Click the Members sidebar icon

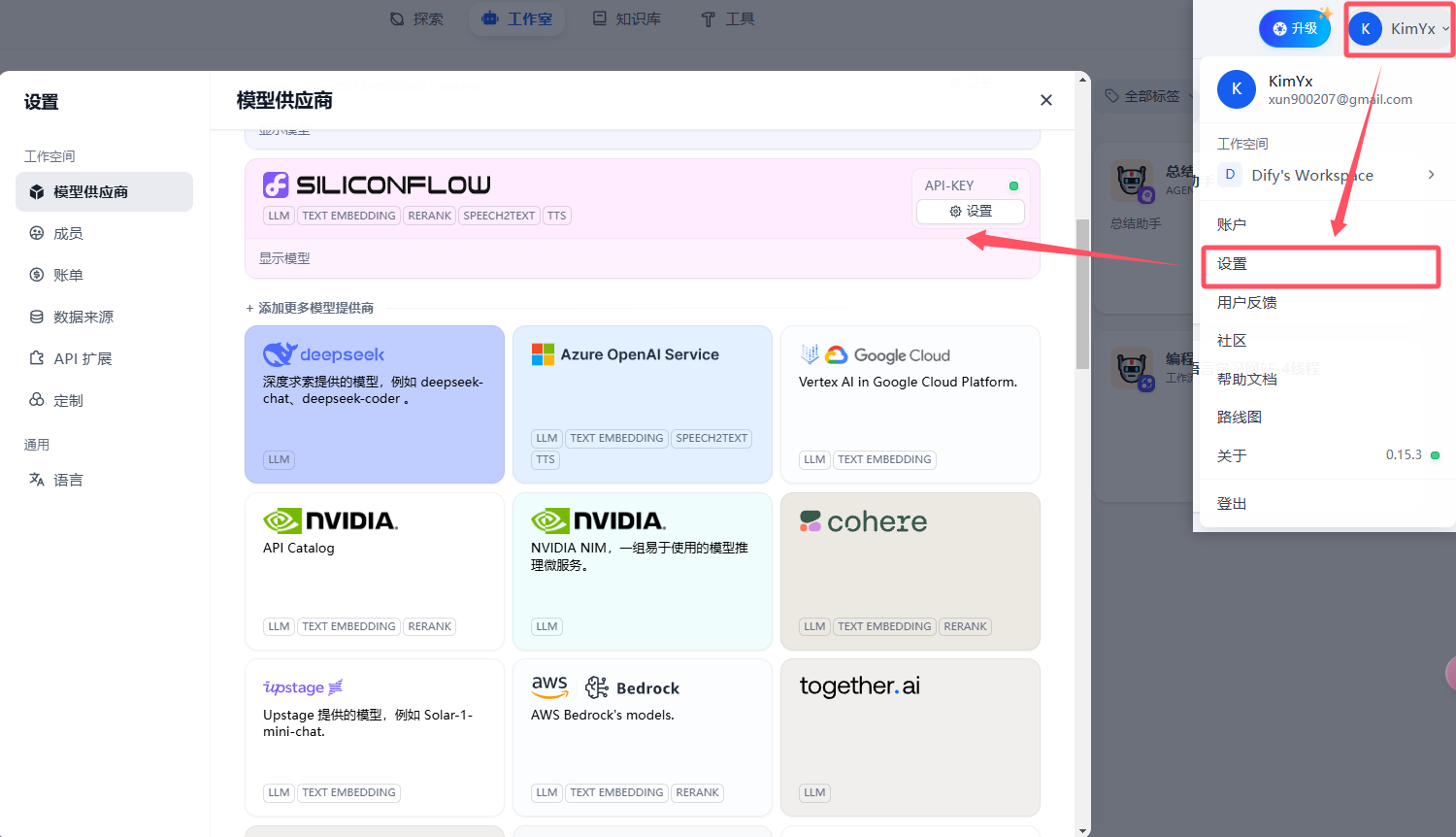click(x=37, y=233)
